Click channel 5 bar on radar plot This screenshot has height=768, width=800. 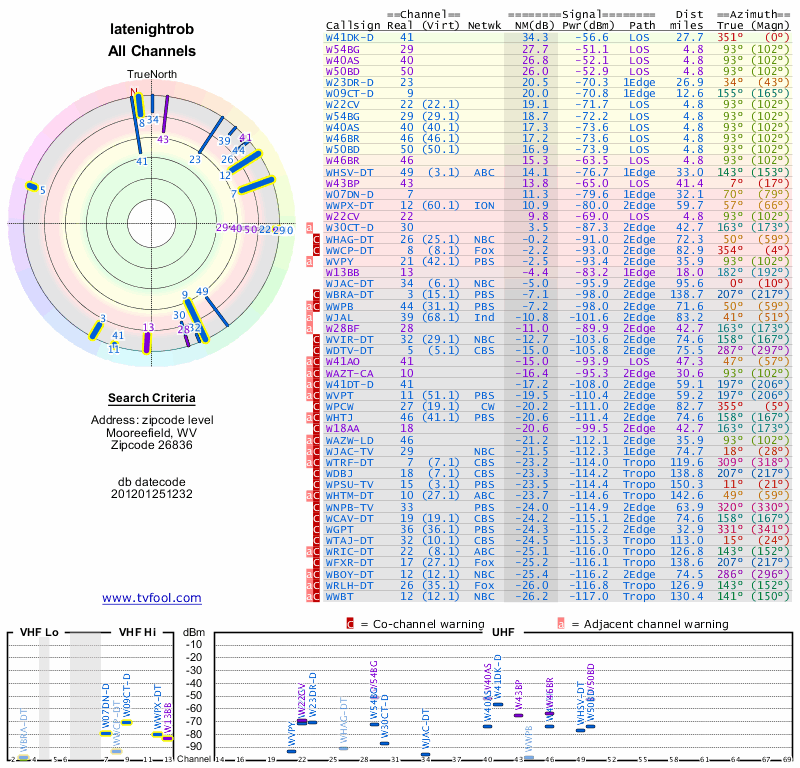pos(32,186)
